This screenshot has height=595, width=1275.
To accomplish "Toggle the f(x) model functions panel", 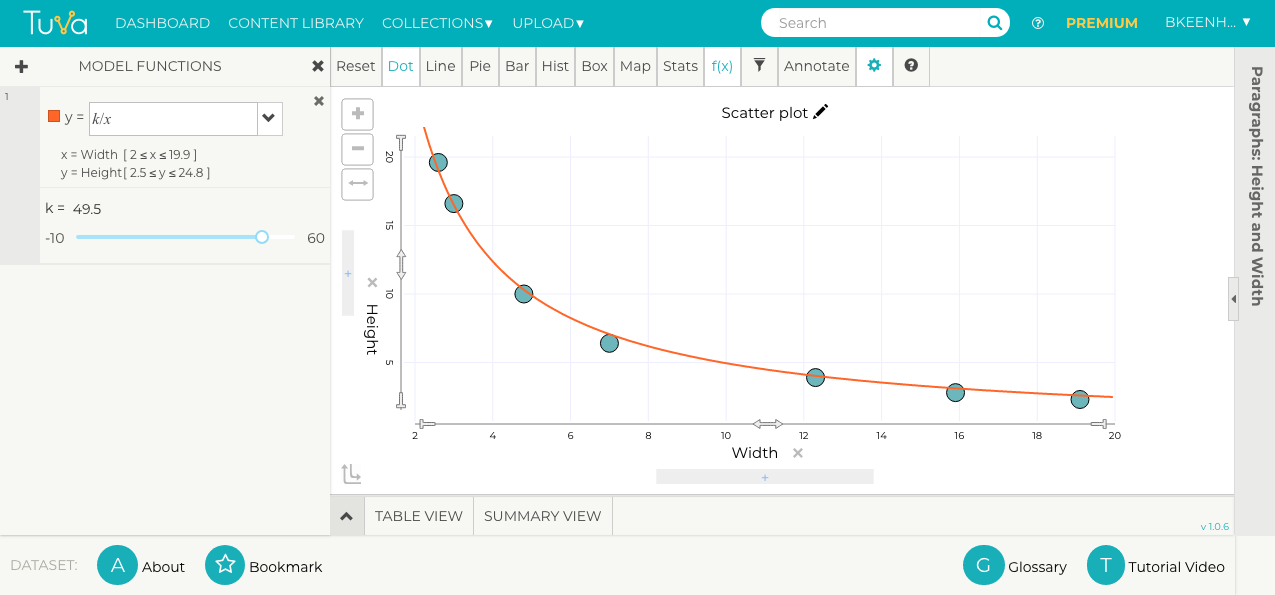I will [722, 66].
